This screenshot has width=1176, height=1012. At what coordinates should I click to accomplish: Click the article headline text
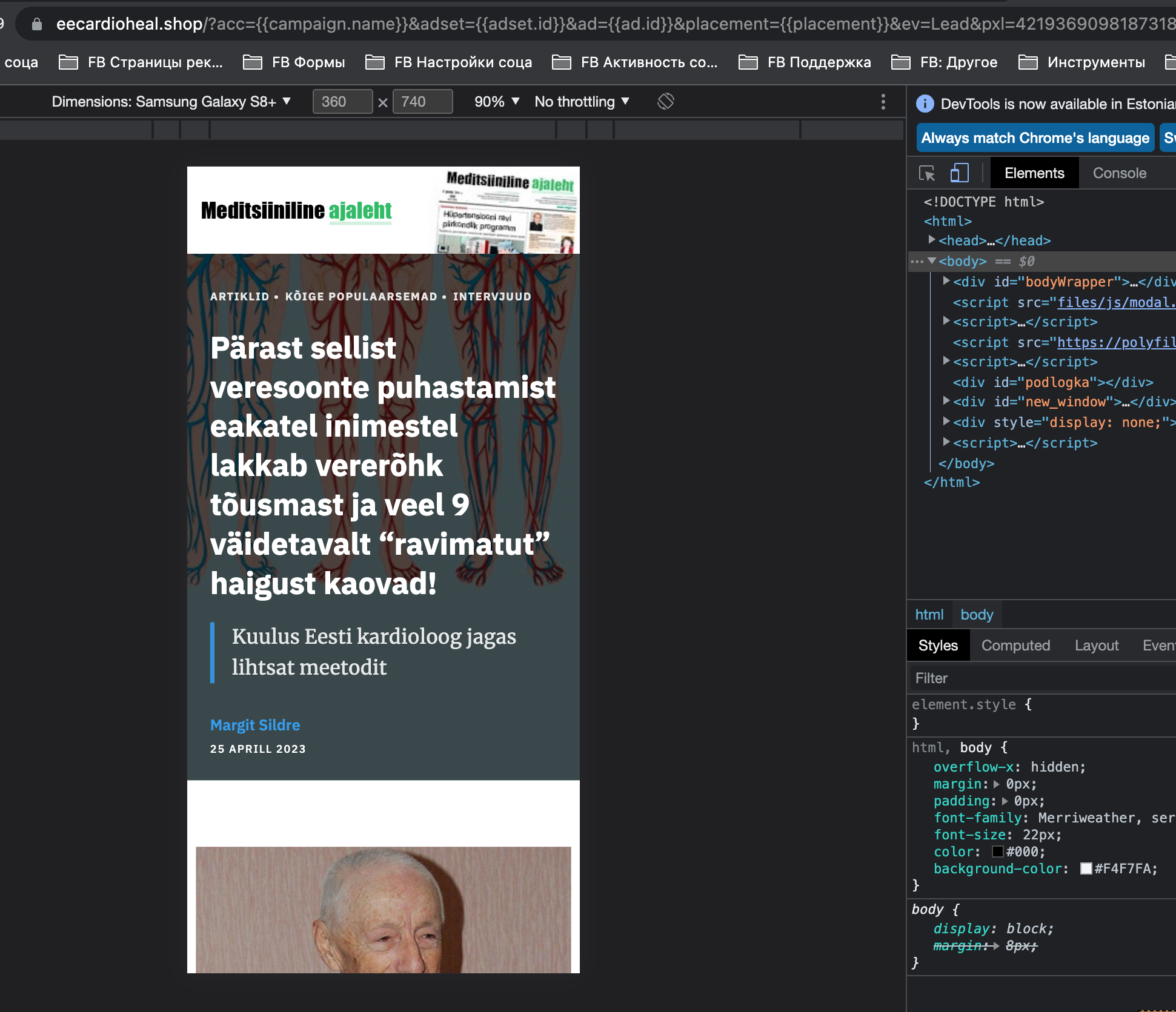pos(382,465)
